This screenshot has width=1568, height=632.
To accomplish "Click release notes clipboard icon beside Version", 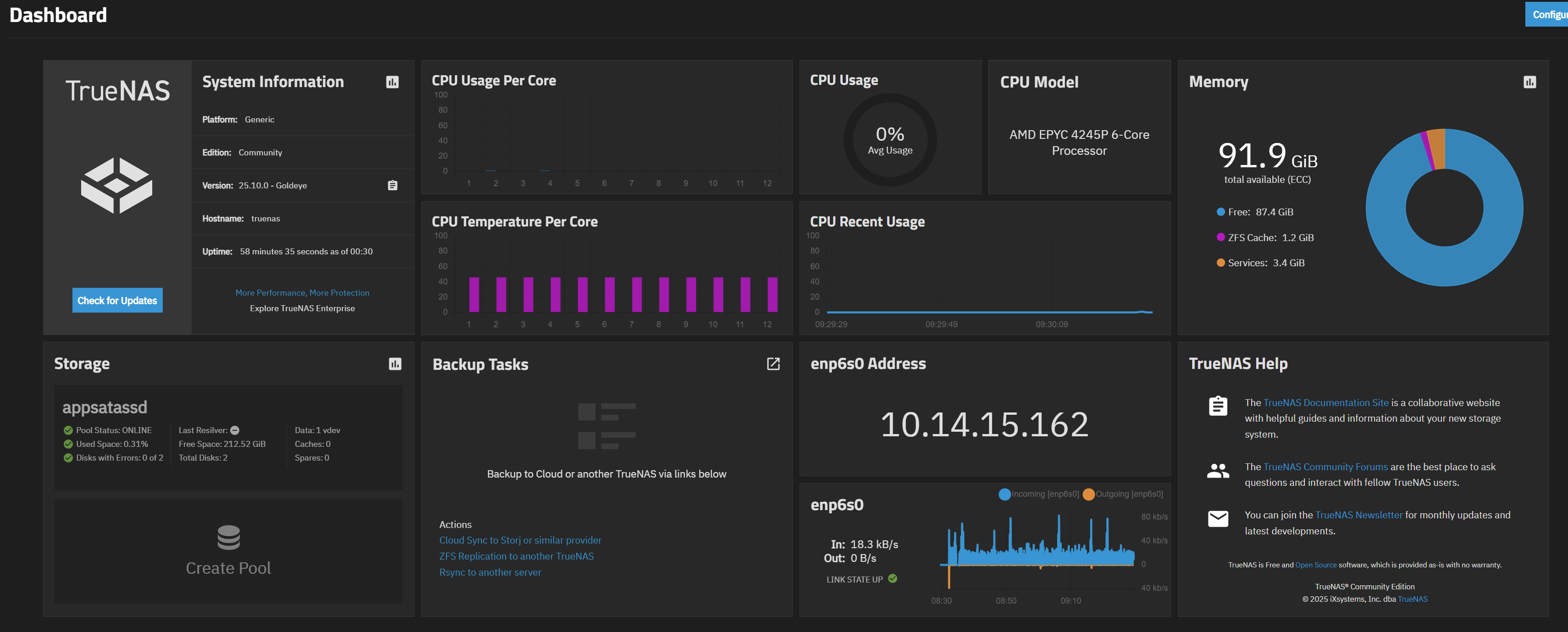I will [392, 186].
